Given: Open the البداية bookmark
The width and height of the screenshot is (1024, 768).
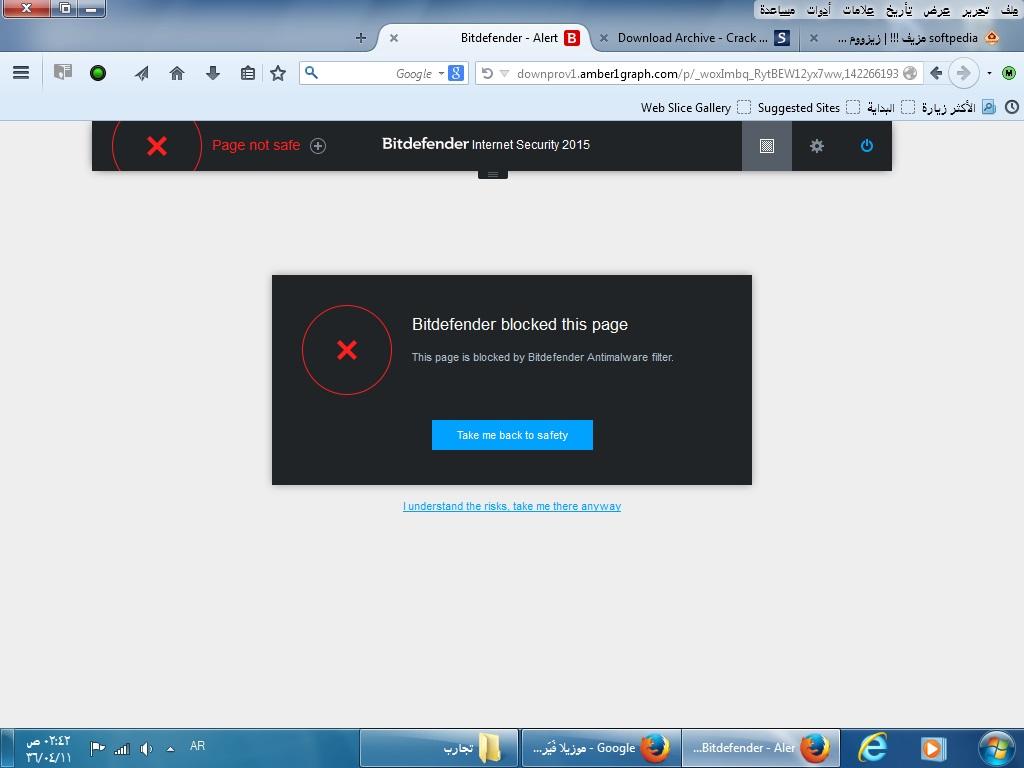Looking at the screenshot, I should tap(891, 108).
